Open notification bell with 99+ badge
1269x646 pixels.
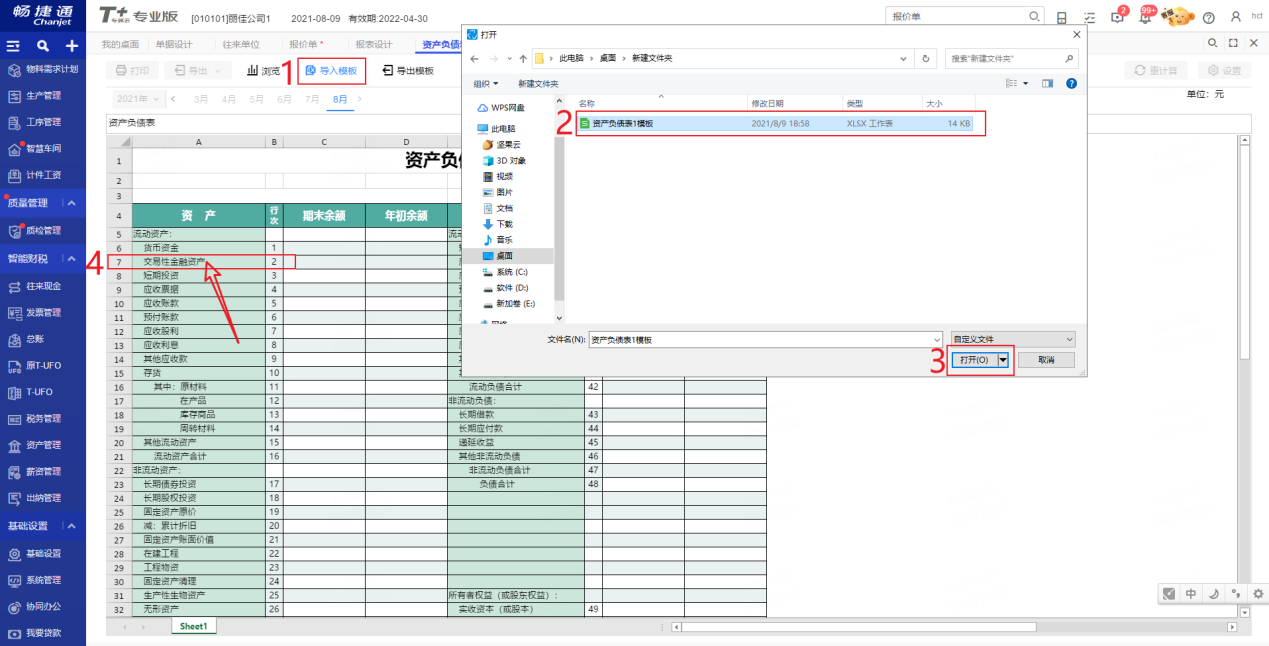[1145, 16]
